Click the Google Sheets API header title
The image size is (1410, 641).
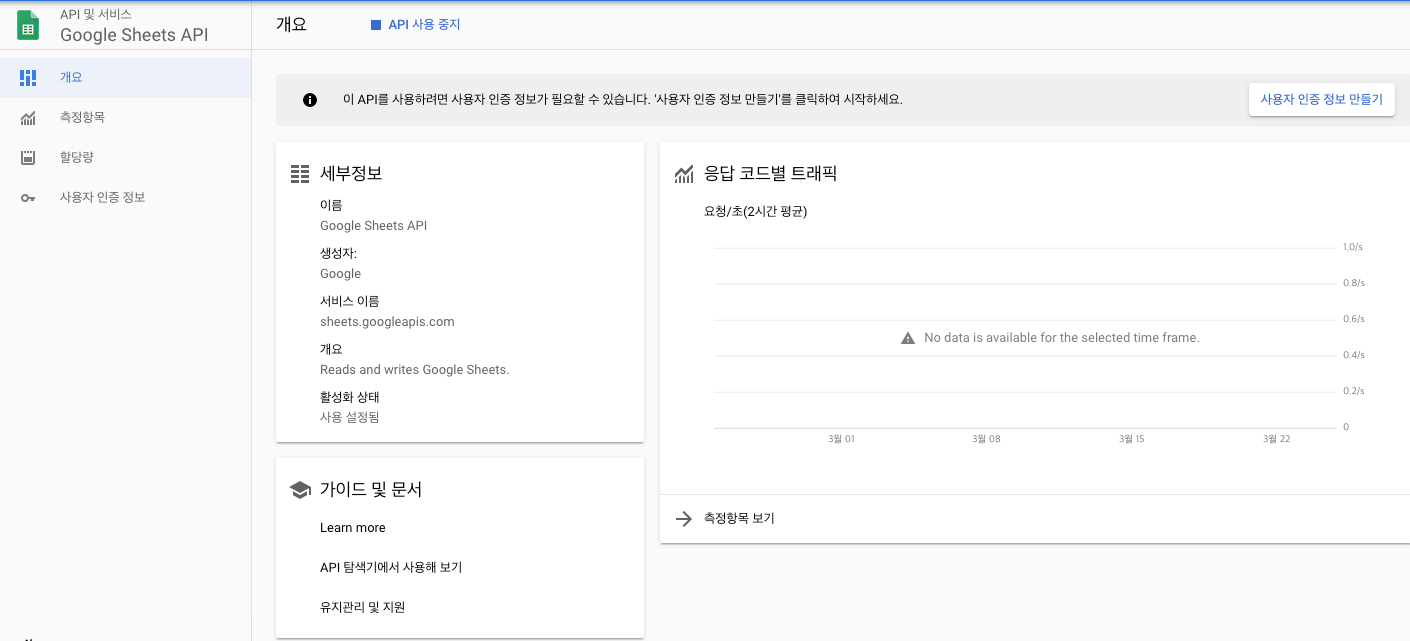[134, 35]
